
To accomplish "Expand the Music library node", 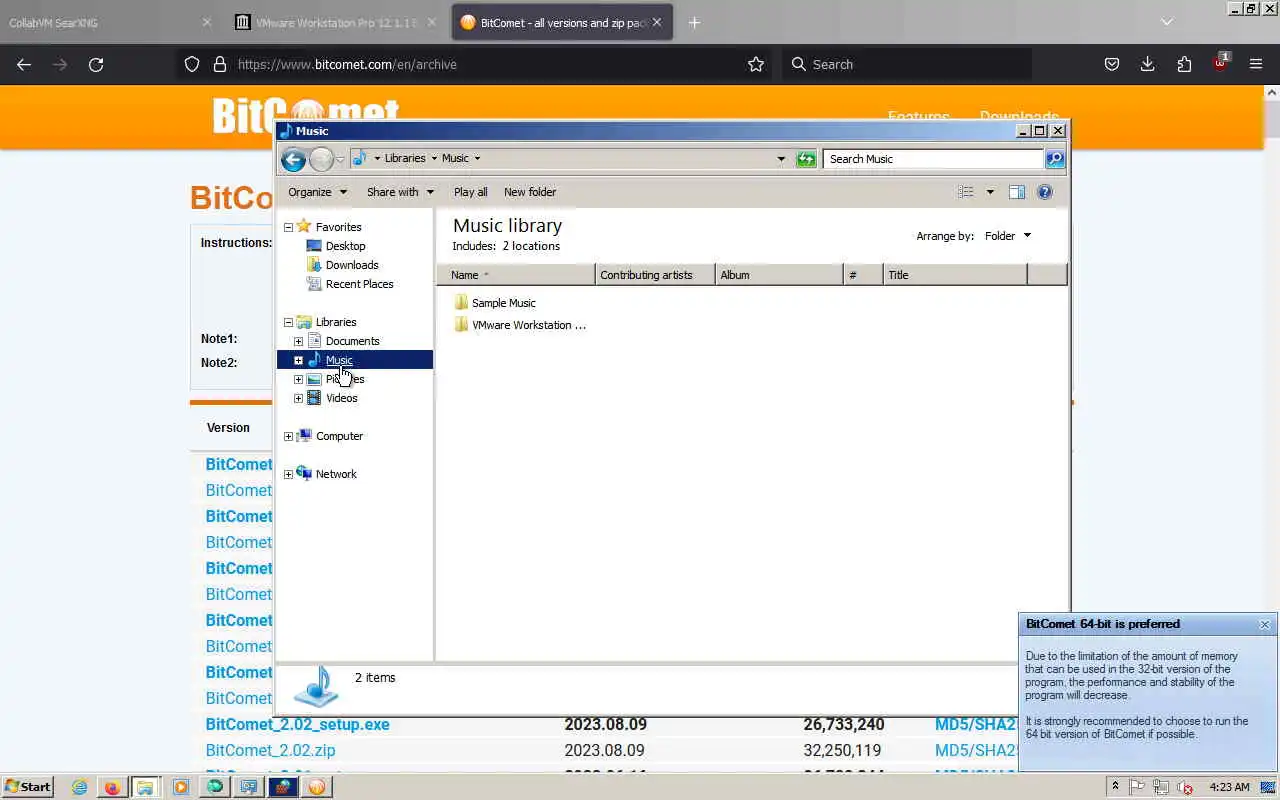I will [298, 360].
